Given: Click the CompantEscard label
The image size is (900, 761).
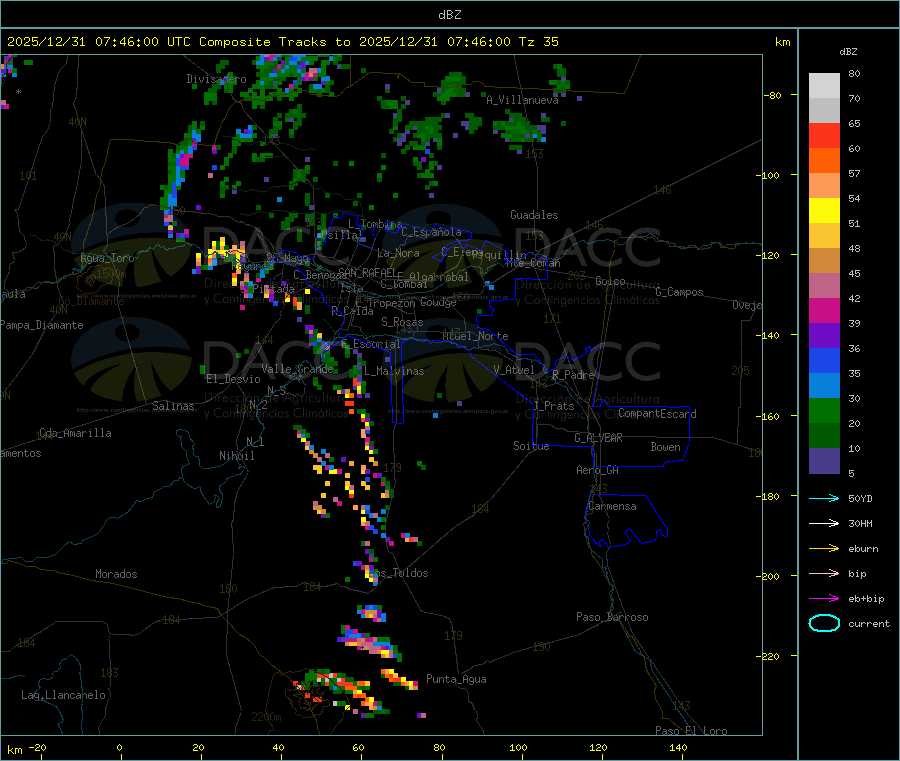Looking at the screenshot, I should coord(657,414).
